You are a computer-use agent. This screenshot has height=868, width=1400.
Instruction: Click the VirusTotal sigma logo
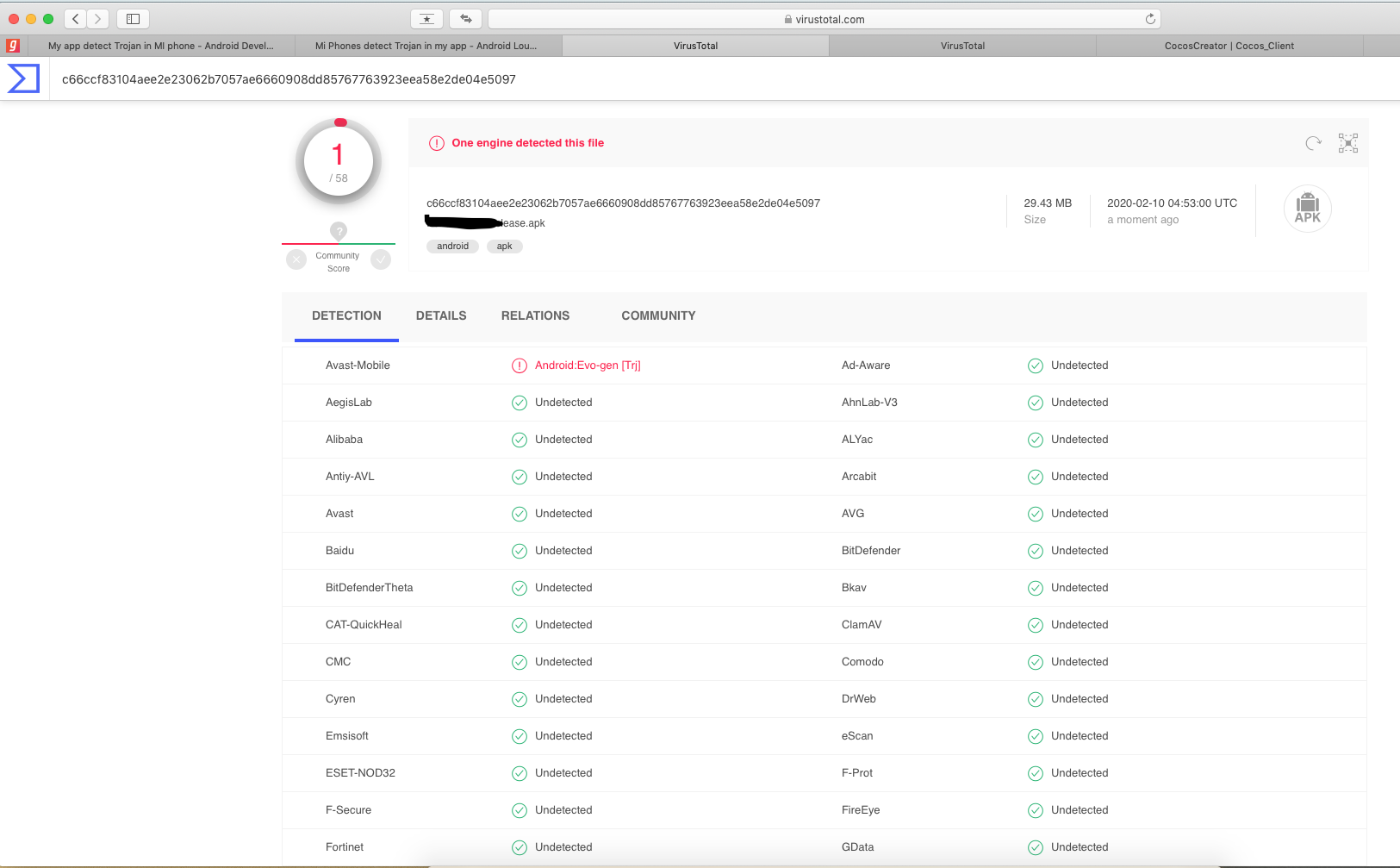(23, 78)
